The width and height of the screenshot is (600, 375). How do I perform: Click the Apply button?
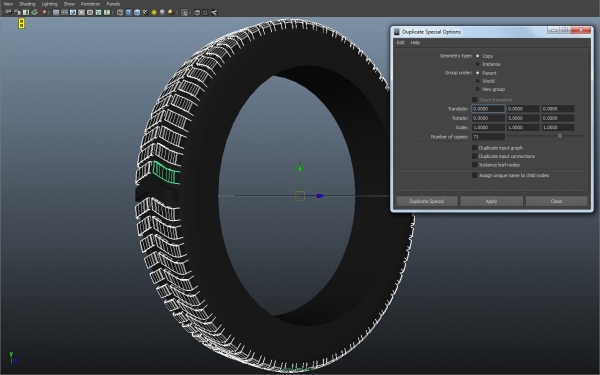click(x=491, y=201)
